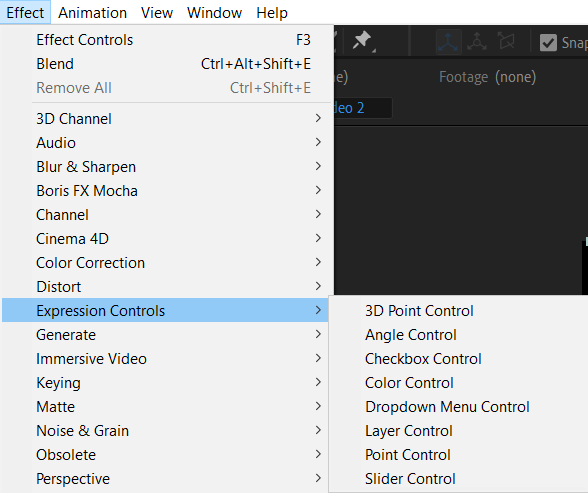Expand the 3D Channel submenu arrow

318,118
